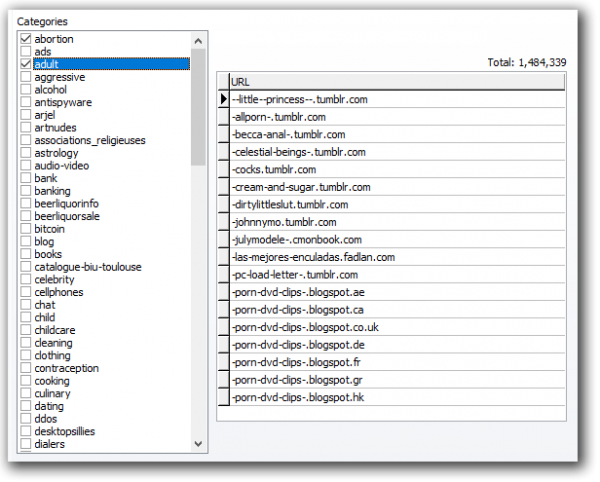The image size is (600, 482).
Task: Check the cellphones category checkbox
Action: click(x=26, y=292)
